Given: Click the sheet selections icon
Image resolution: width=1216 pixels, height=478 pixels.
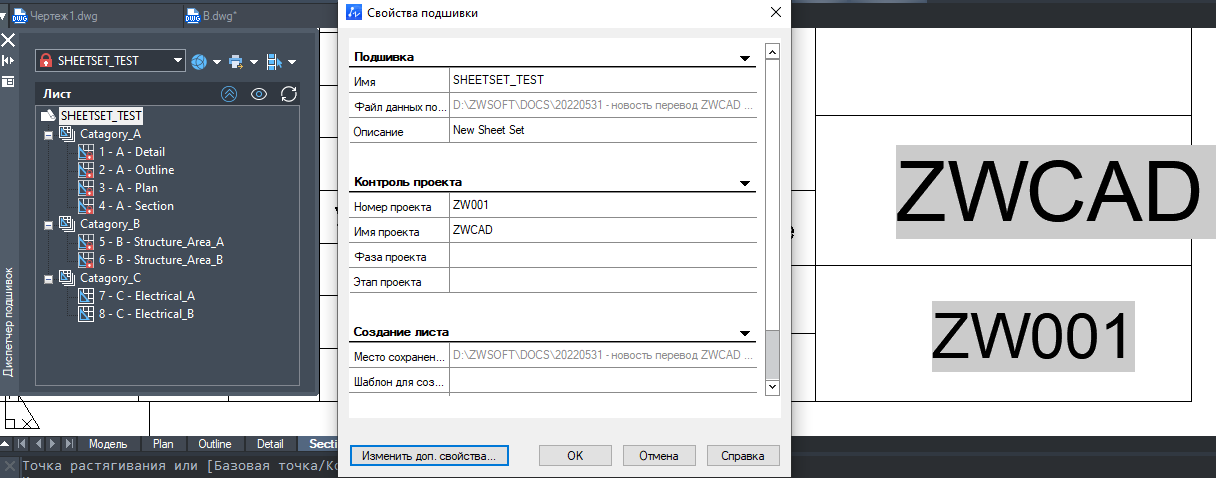Looking at the screenshot, I should pyautogui.click(x=274, y=61).
